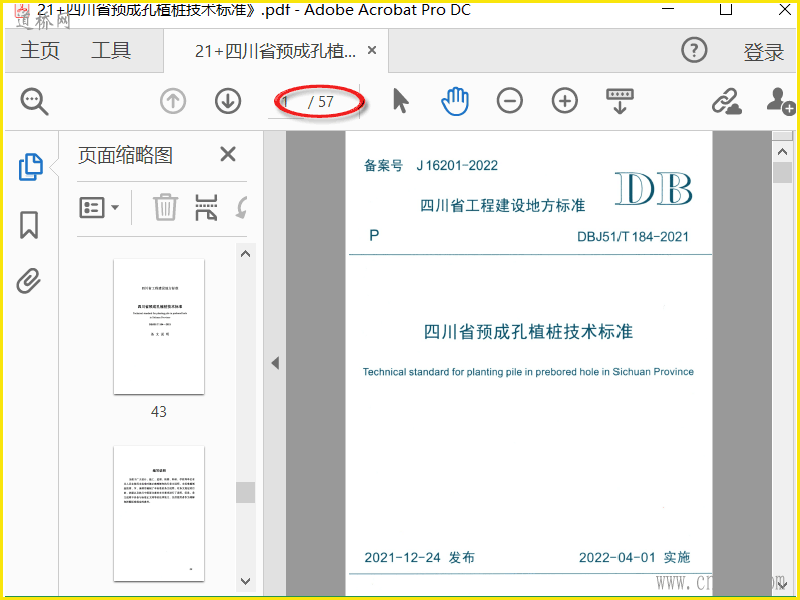Click the page number input field
The image size is (800, 600).
[287, 102]
